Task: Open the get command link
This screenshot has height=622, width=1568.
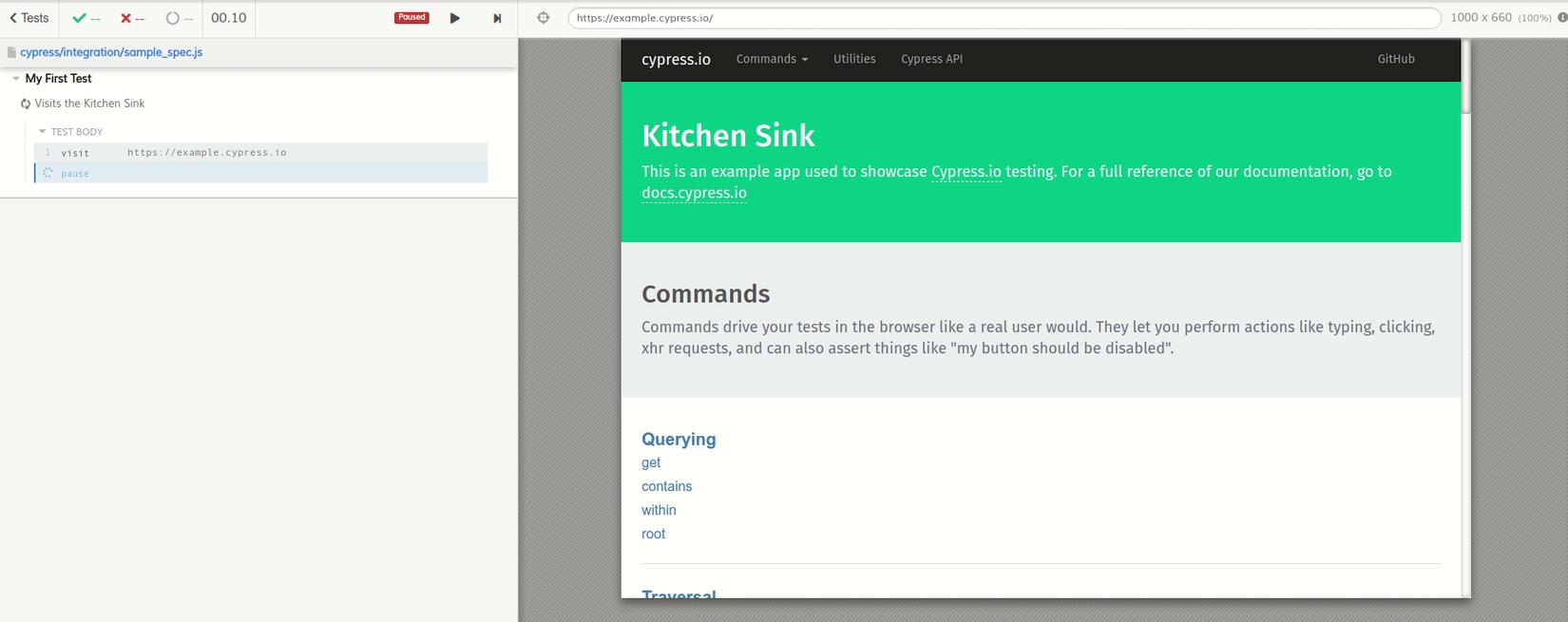Action: (651, 463)
